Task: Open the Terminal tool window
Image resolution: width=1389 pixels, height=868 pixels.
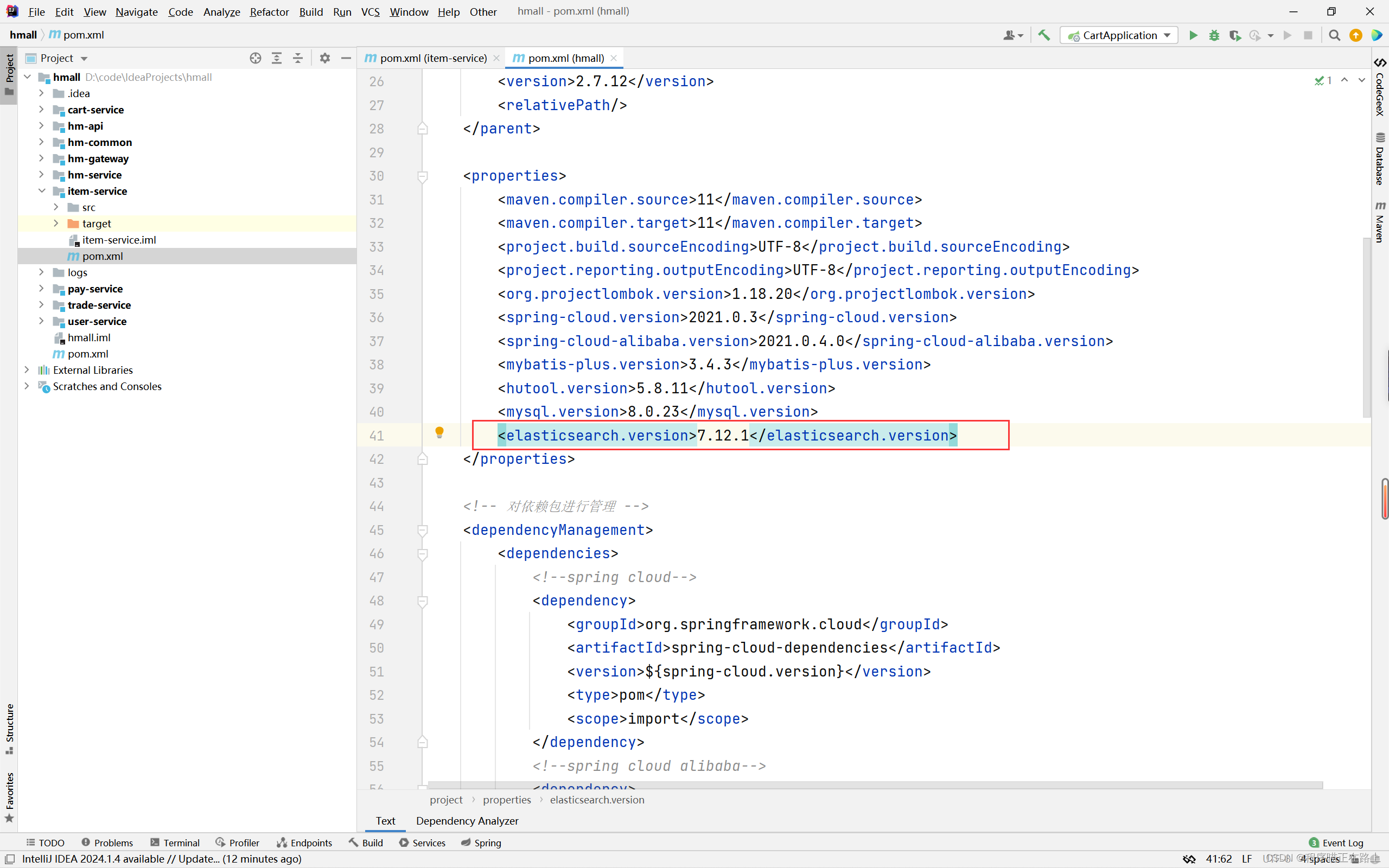Action: point(175,842)
